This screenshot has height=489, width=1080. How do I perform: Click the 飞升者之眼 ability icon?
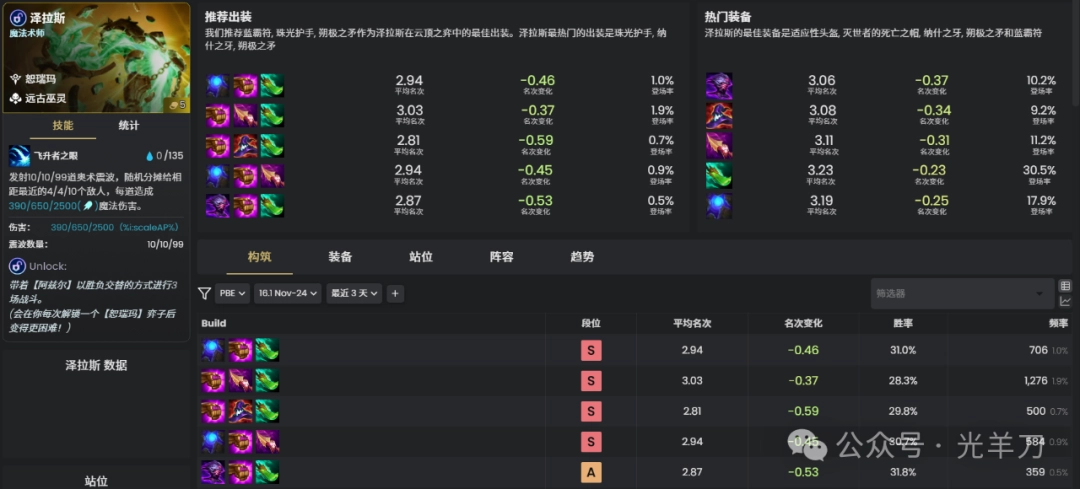click(x=19, y=155)
